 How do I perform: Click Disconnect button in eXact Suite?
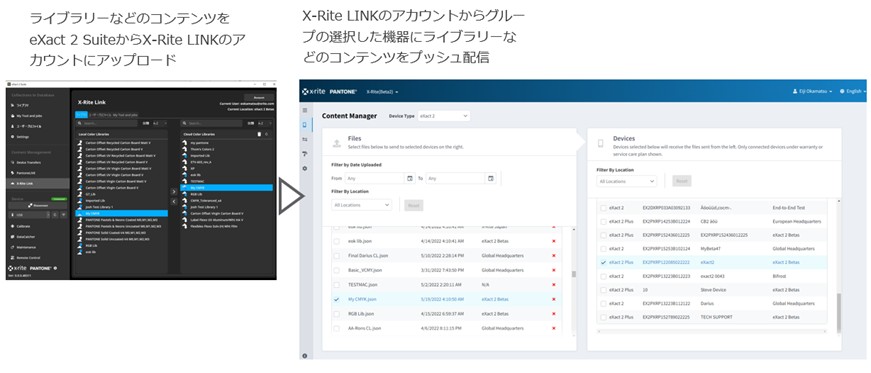click(x=38, y=205)
